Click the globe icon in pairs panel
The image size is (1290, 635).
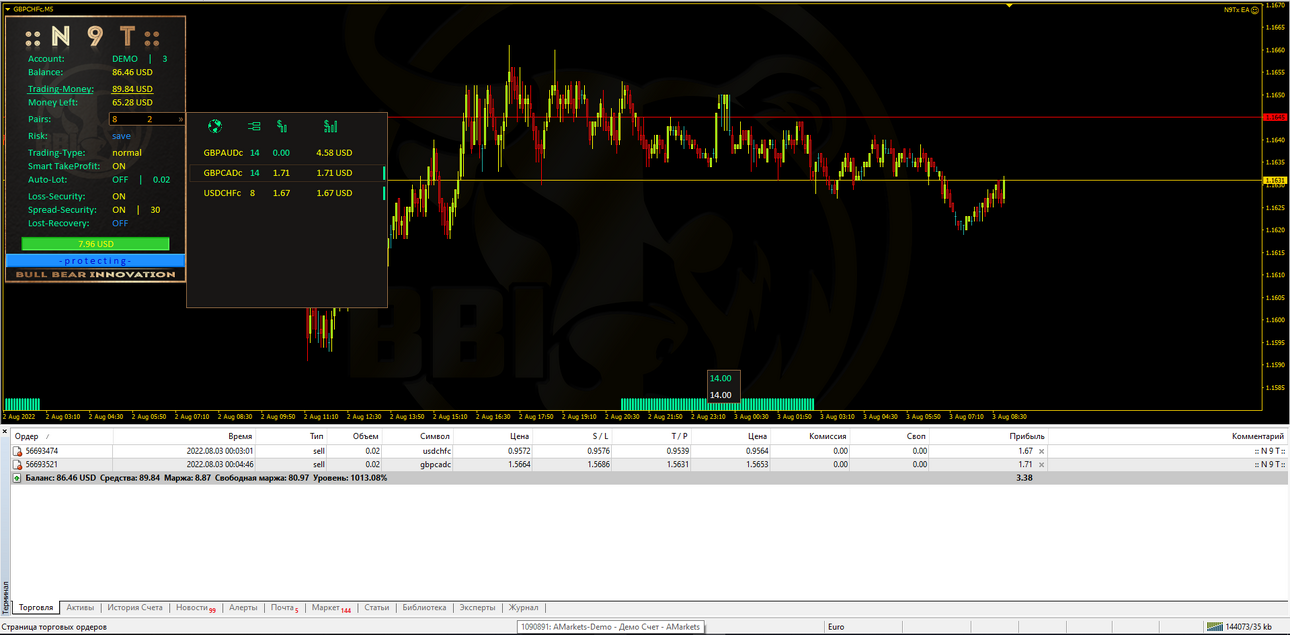[x=213, y=126]
